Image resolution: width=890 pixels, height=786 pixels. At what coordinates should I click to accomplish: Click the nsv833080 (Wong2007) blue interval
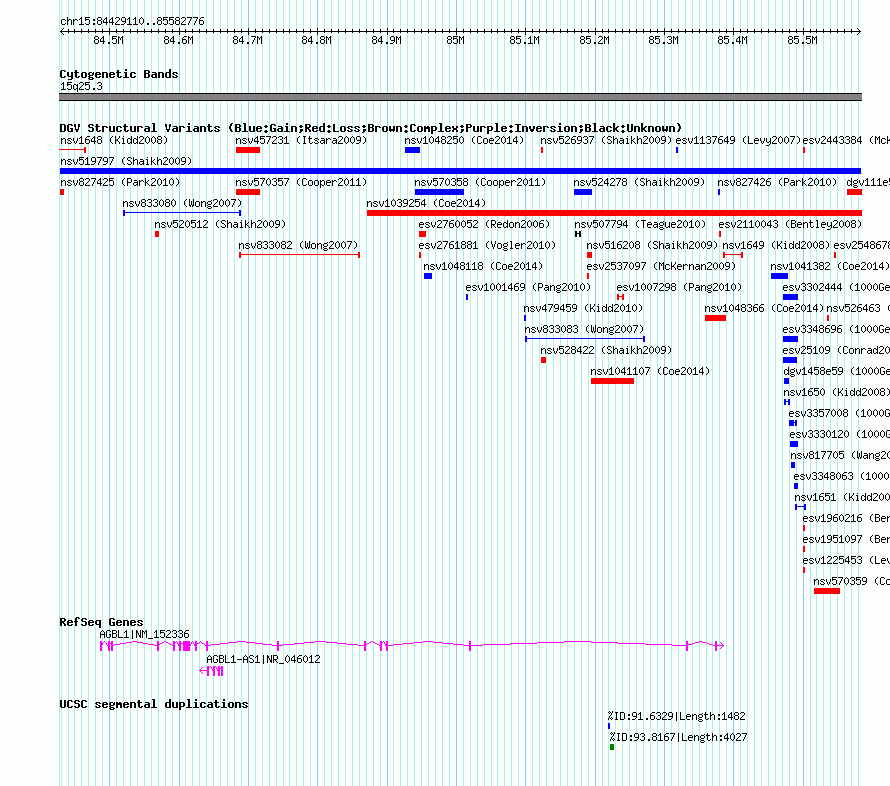[182, 213]
